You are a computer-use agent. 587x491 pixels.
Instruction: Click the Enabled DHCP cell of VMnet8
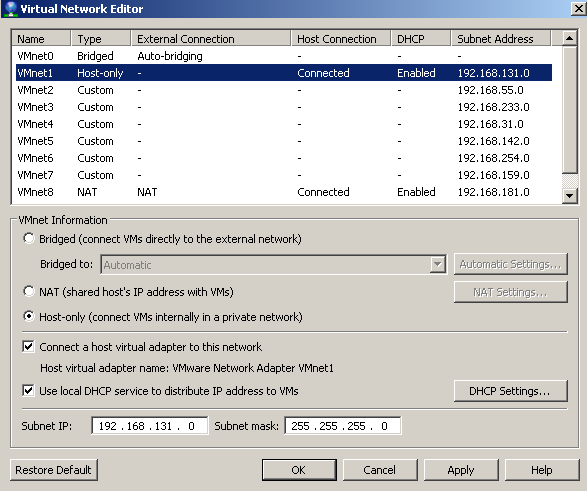[x=416, y=192]
